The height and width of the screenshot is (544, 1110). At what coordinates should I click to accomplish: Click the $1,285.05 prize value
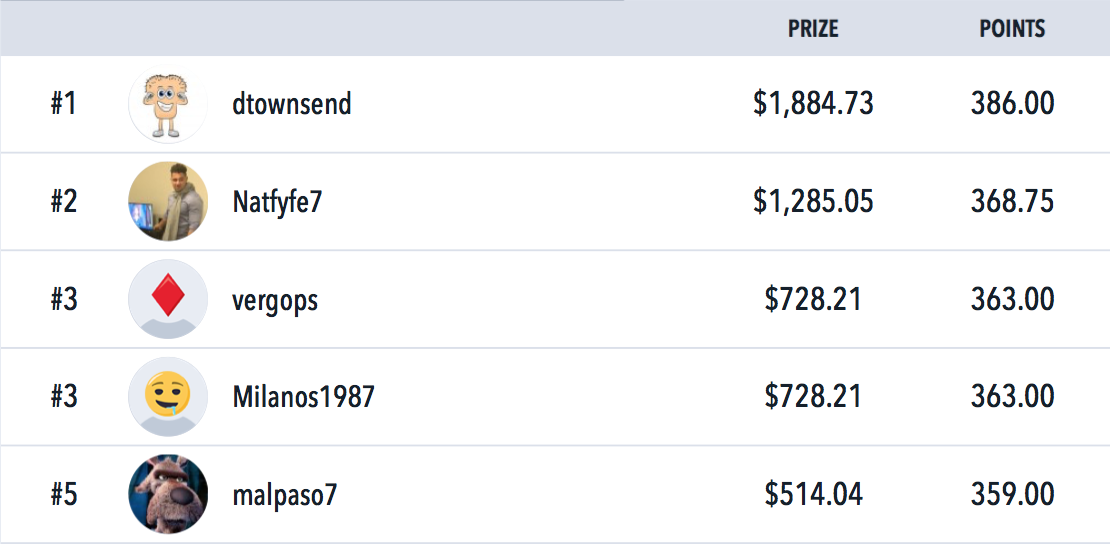[x=813, y=203]
